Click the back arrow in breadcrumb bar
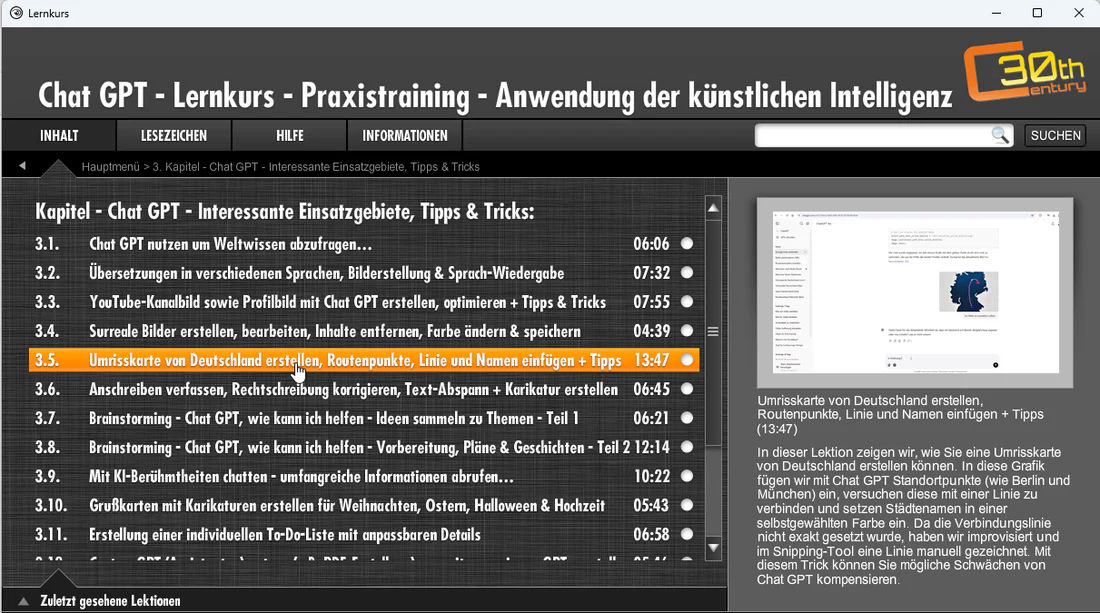 pyautogui.click(x=22, y=166)
